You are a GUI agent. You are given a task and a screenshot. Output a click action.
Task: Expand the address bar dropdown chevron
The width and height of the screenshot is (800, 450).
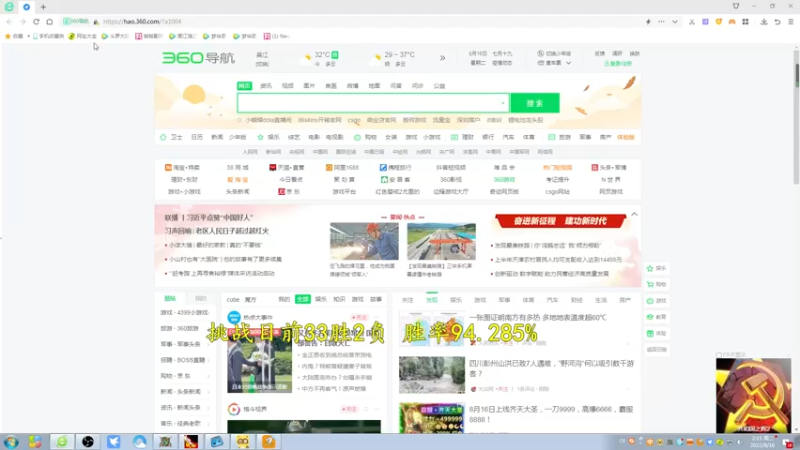coord(674,21)
